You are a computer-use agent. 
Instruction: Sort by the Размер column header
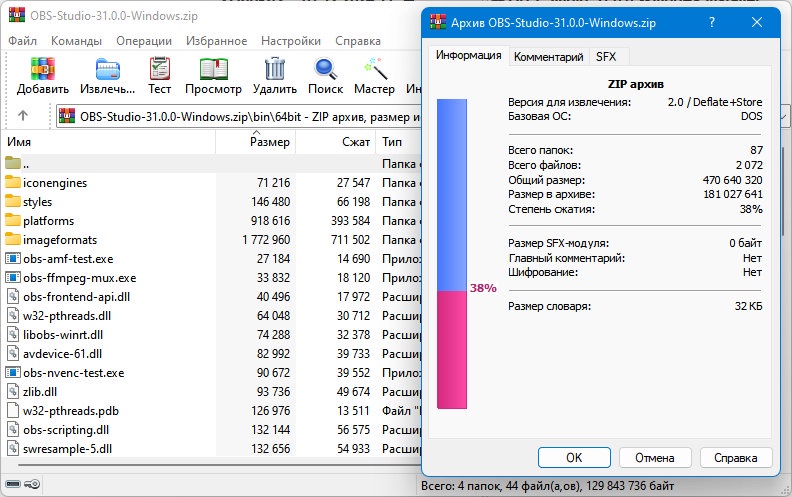click(256, 142)
